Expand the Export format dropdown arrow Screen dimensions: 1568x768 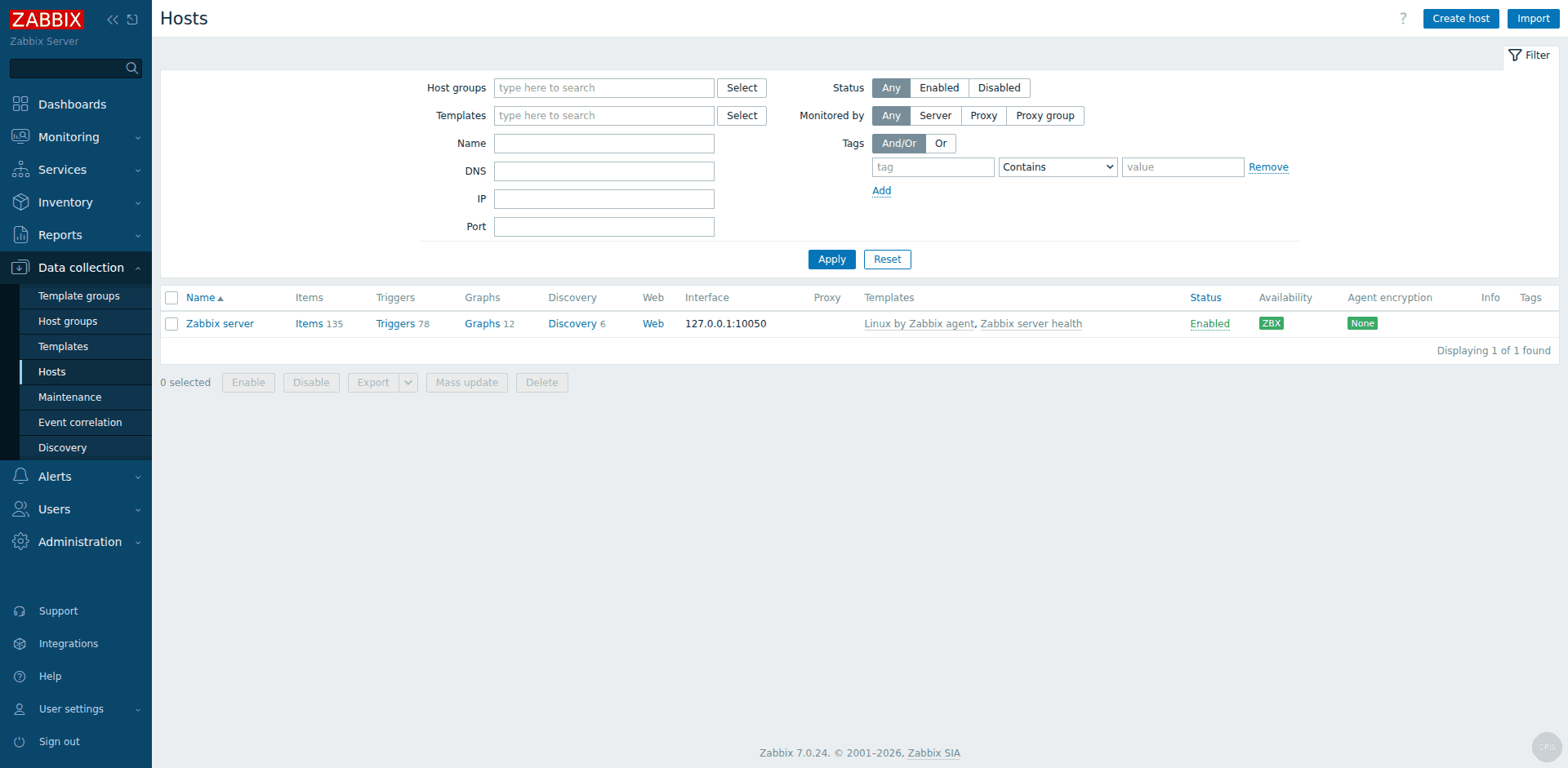[408, 382]
